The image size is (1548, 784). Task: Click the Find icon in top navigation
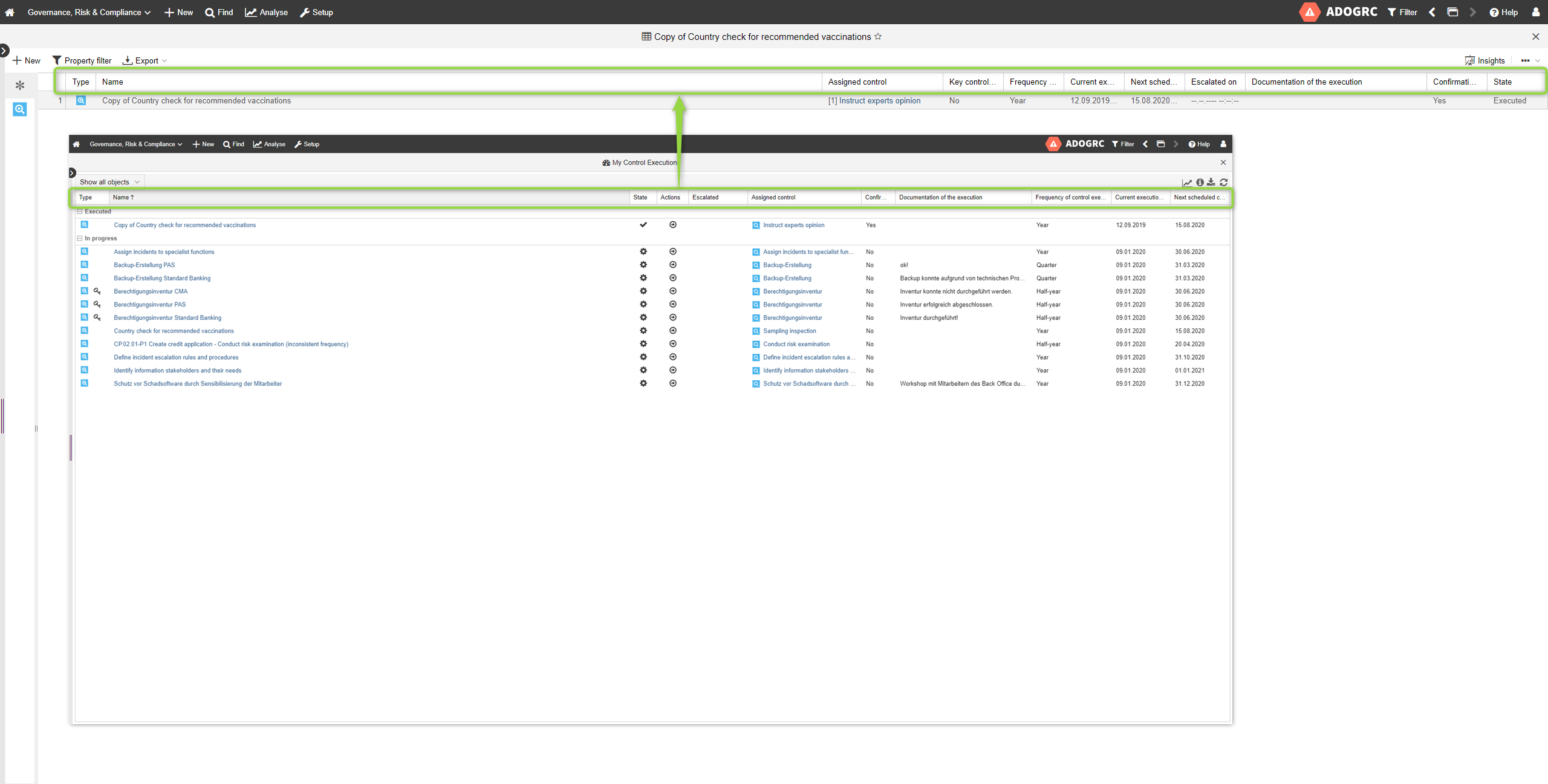point(220,12)
